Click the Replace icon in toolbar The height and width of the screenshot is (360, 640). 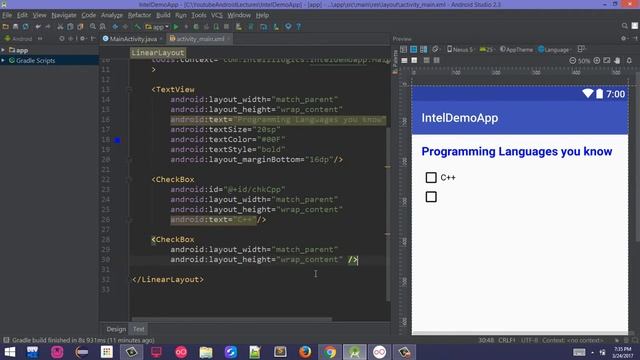[x=102, y=27]
